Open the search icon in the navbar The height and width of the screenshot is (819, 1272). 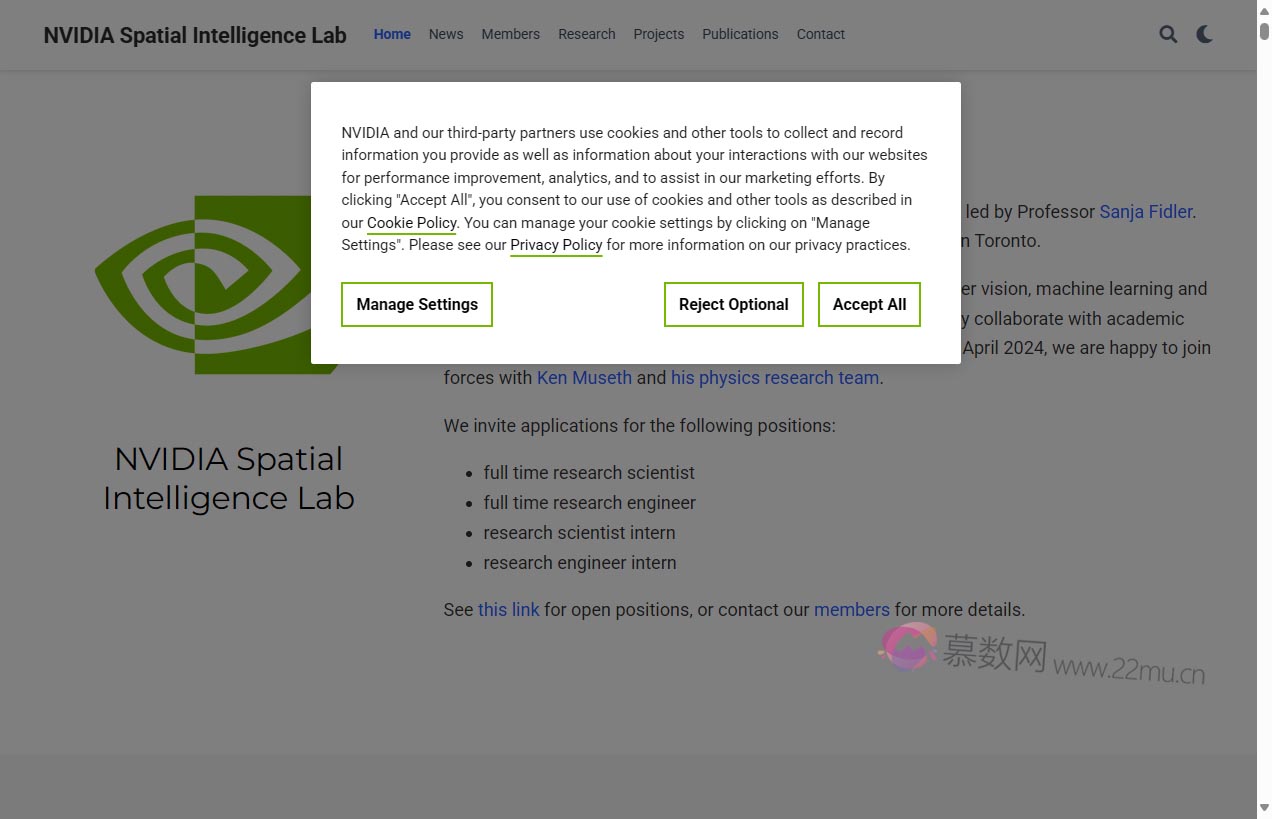(1168, 34)
